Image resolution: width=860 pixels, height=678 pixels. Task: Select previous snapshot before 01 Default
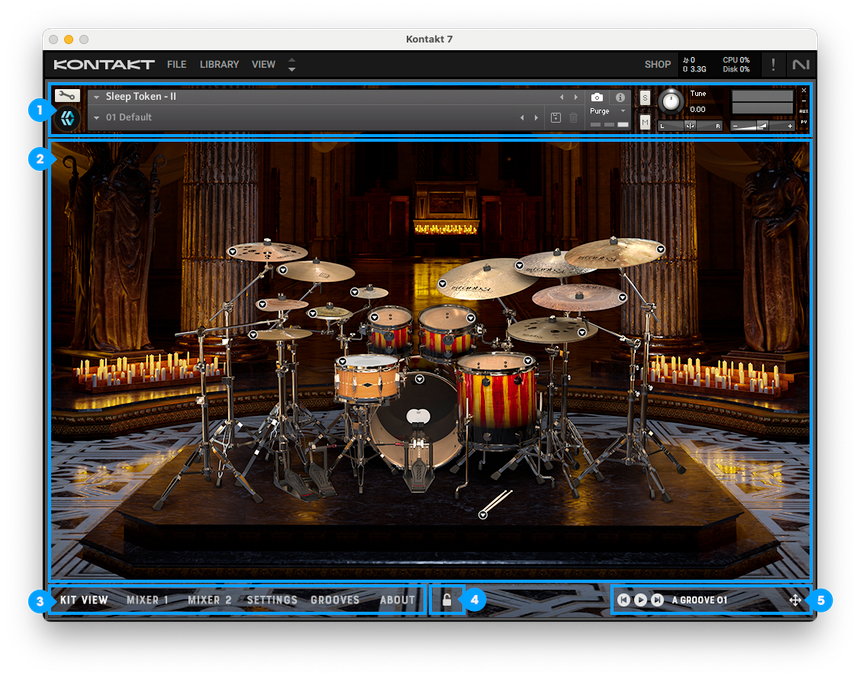(x=522, y=117)
